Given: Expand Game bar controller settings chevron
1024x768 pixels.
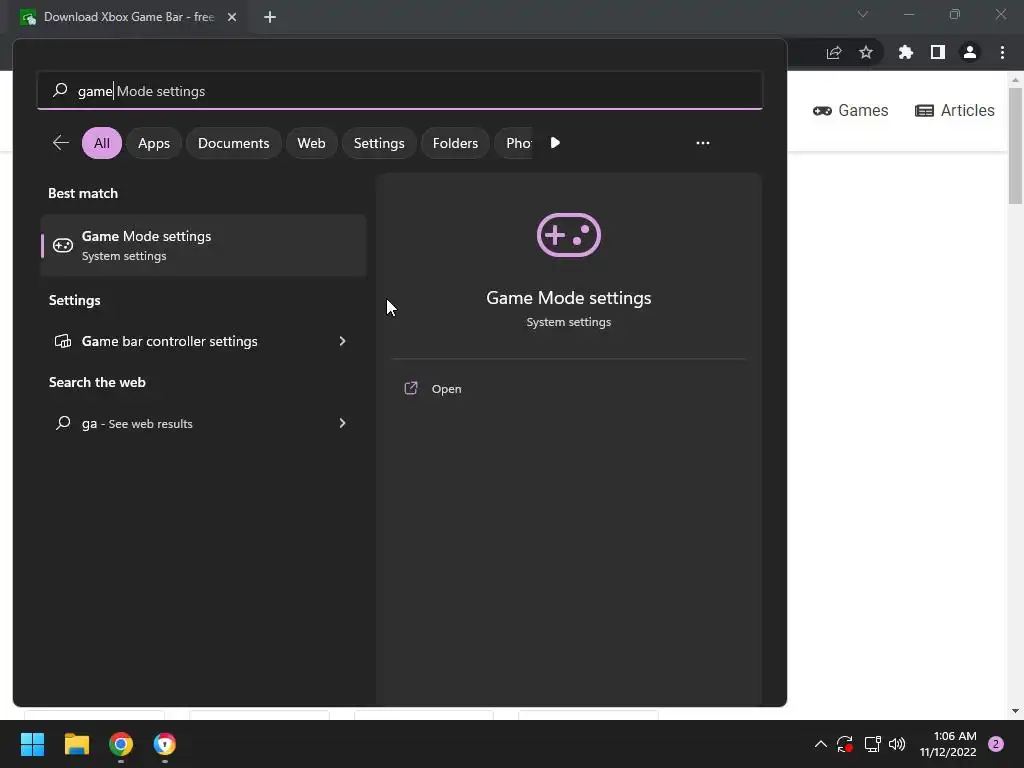Looking at the screenshot, I should point(342,341).
